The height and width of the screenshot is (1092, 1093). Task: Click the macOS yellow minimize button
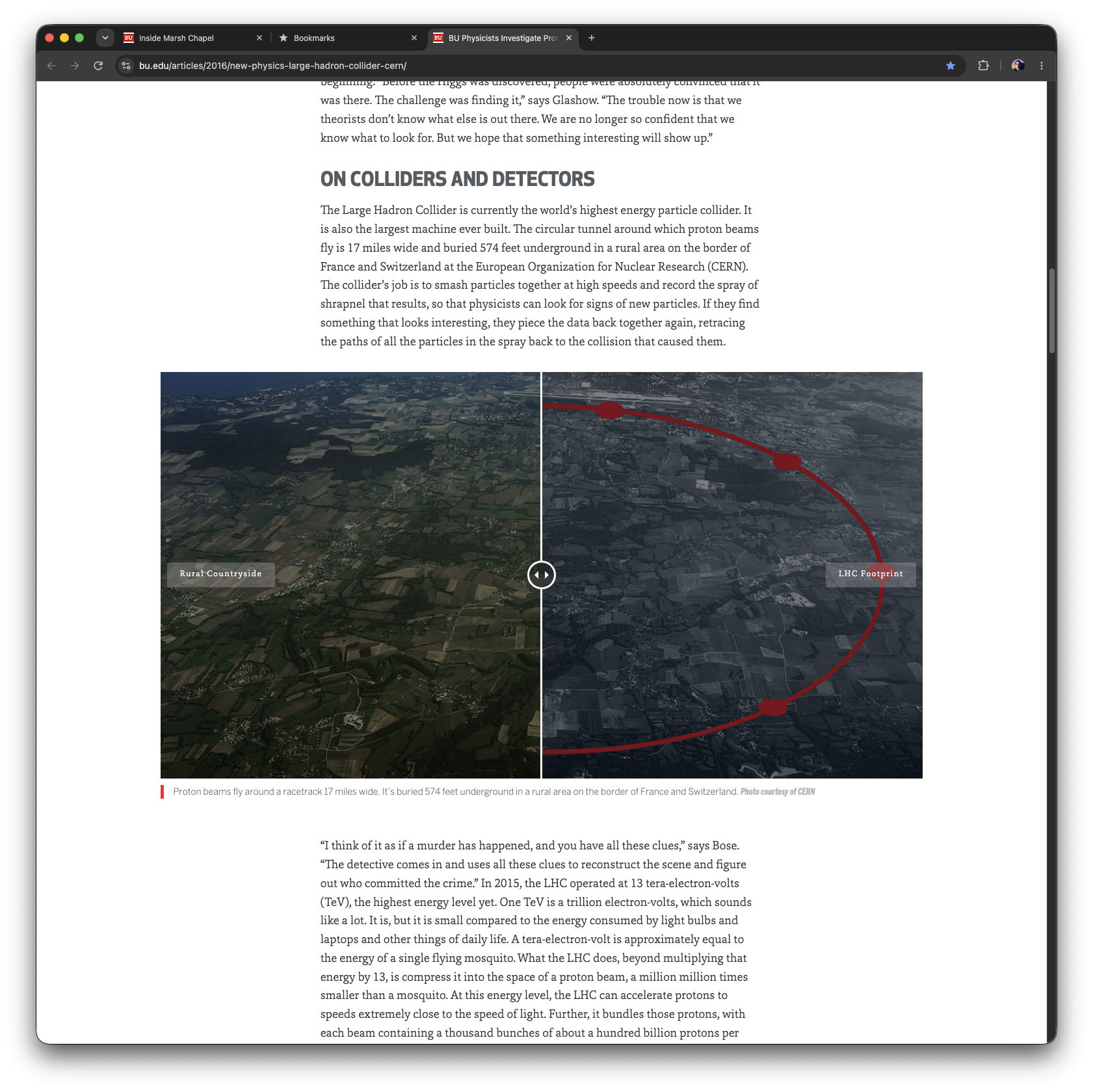click(x=64, y=38)
